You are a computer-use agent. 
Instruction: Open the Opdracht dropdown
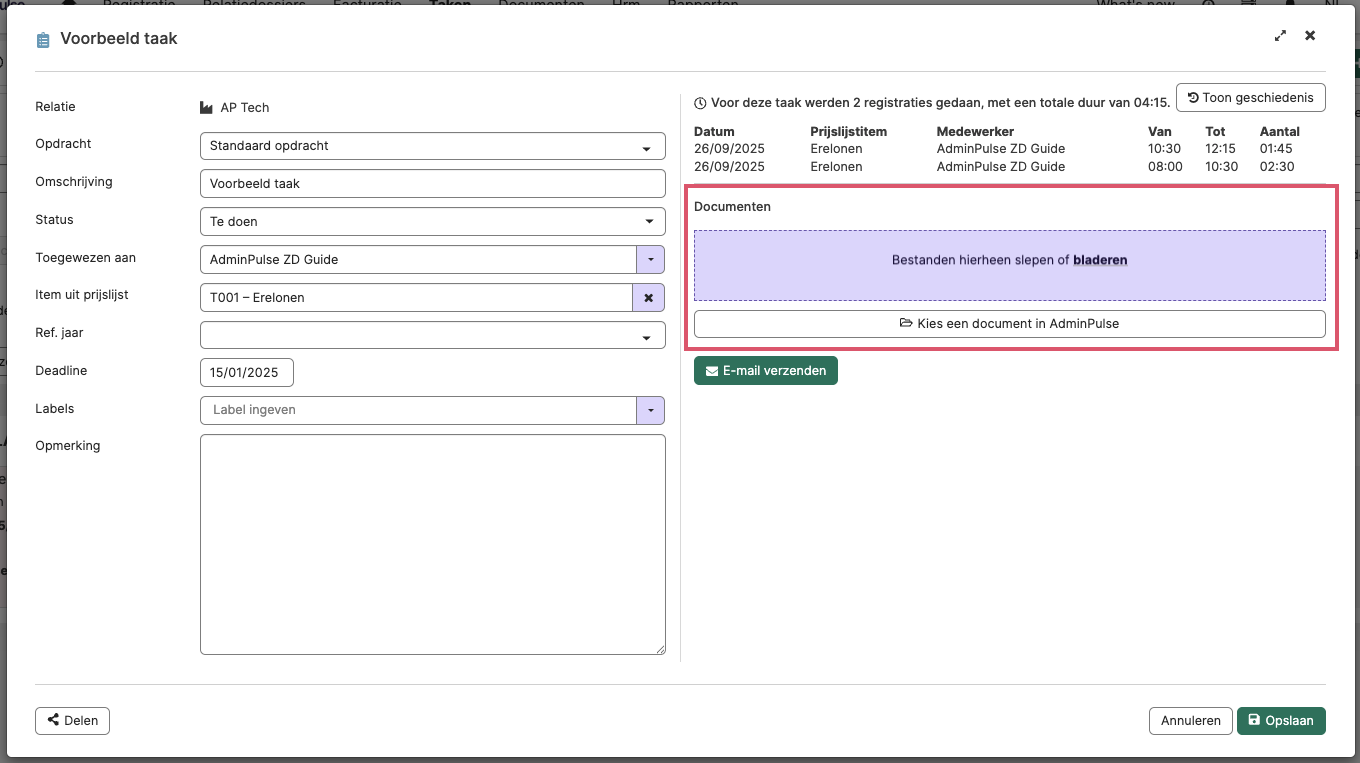432,146
